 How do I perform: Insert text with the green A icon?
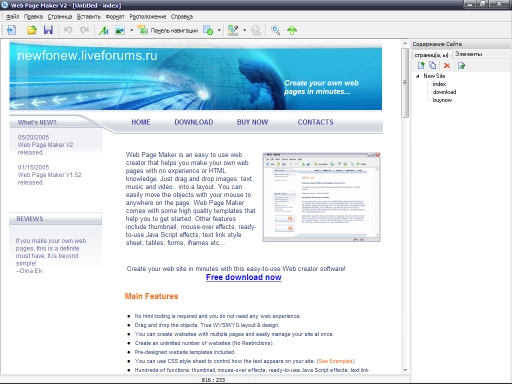(104, 30)
